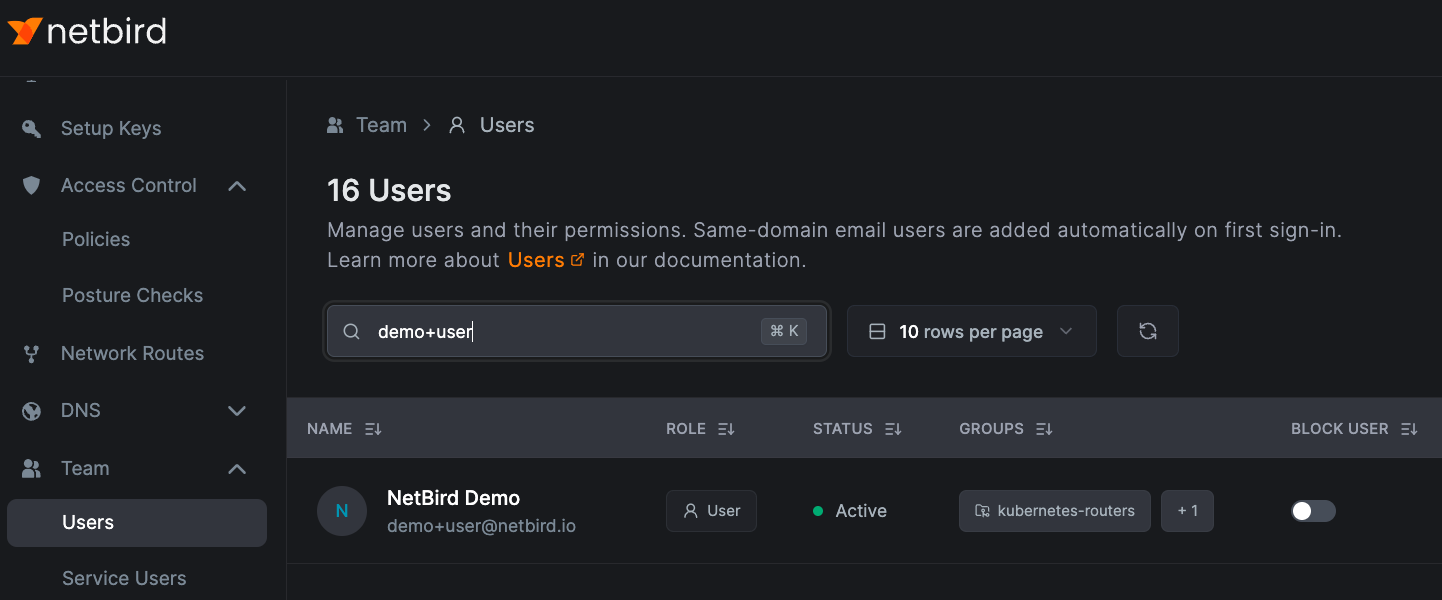Click the NetBird logo

click(87, 32)
